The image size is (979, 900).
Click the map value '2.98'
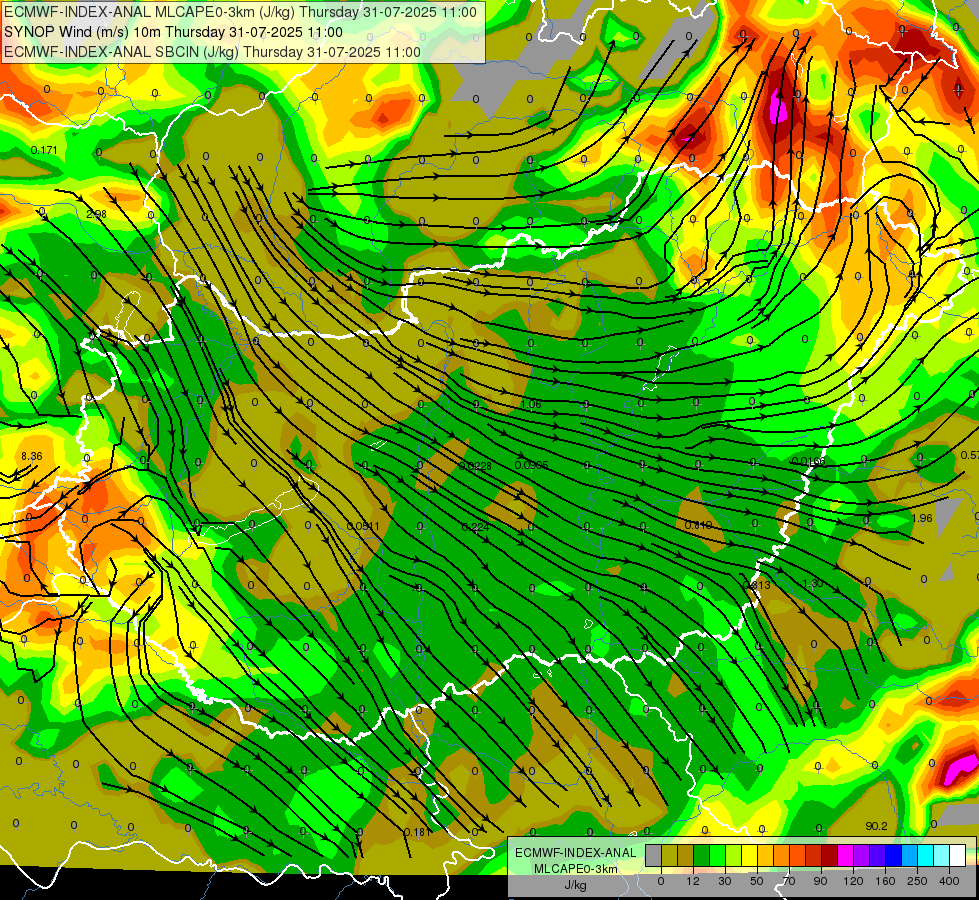pos(96,214)
